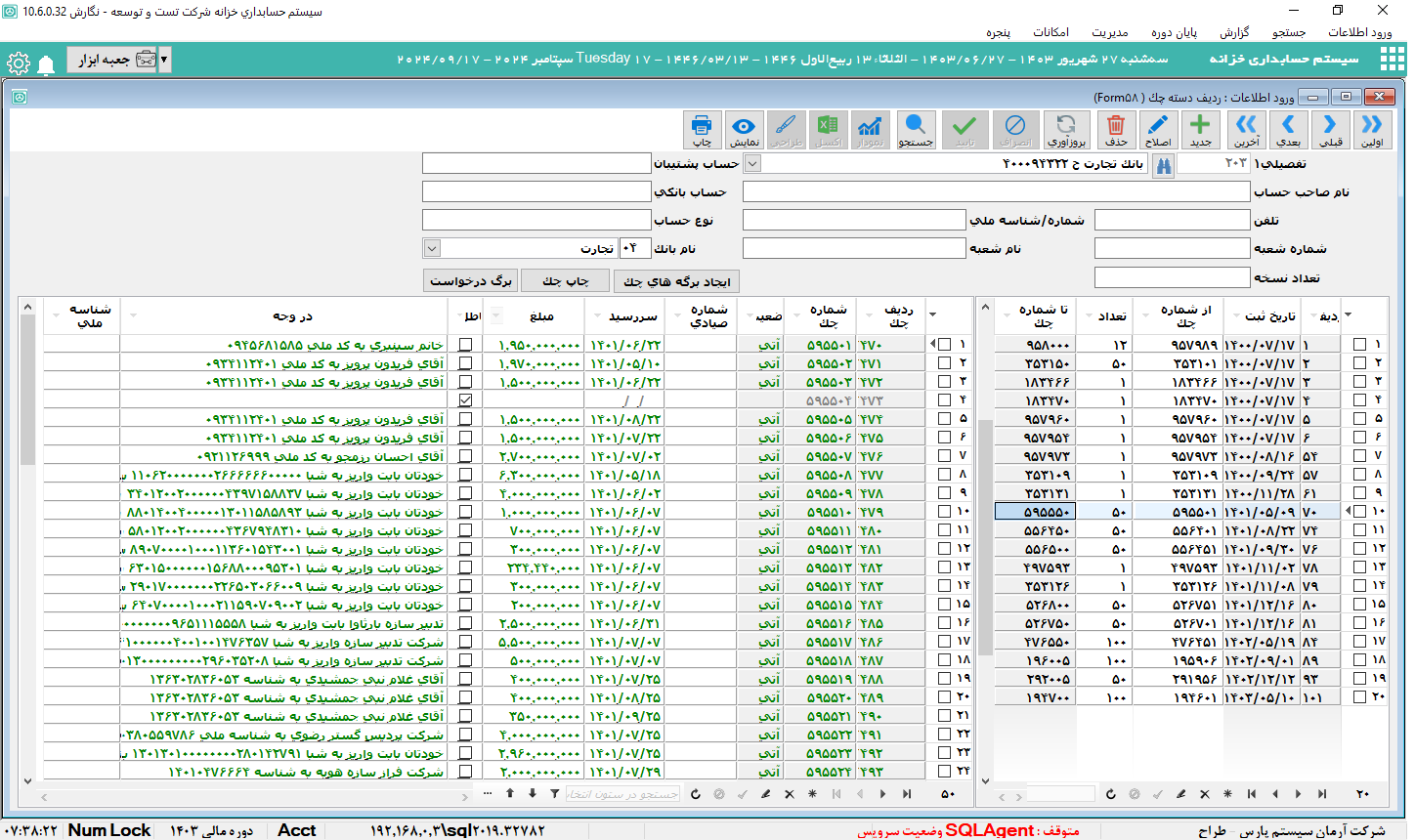
Task: Click the ایجاد برگه های چک button
Action: click(677, 281)
